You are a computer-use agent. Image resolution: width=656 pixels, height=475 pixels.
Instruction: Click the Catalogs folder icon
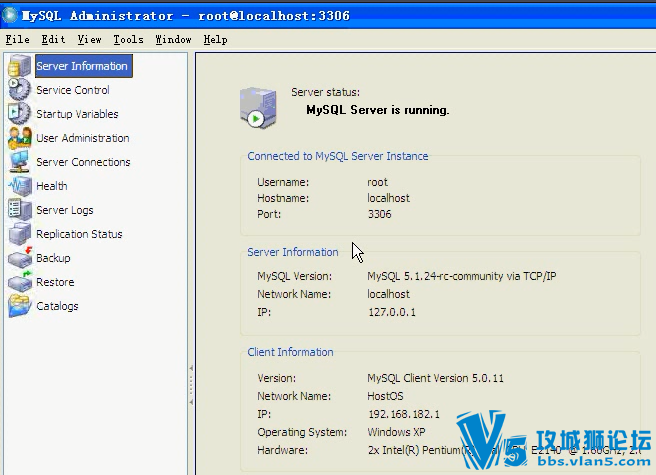click(x=19, y=306)
